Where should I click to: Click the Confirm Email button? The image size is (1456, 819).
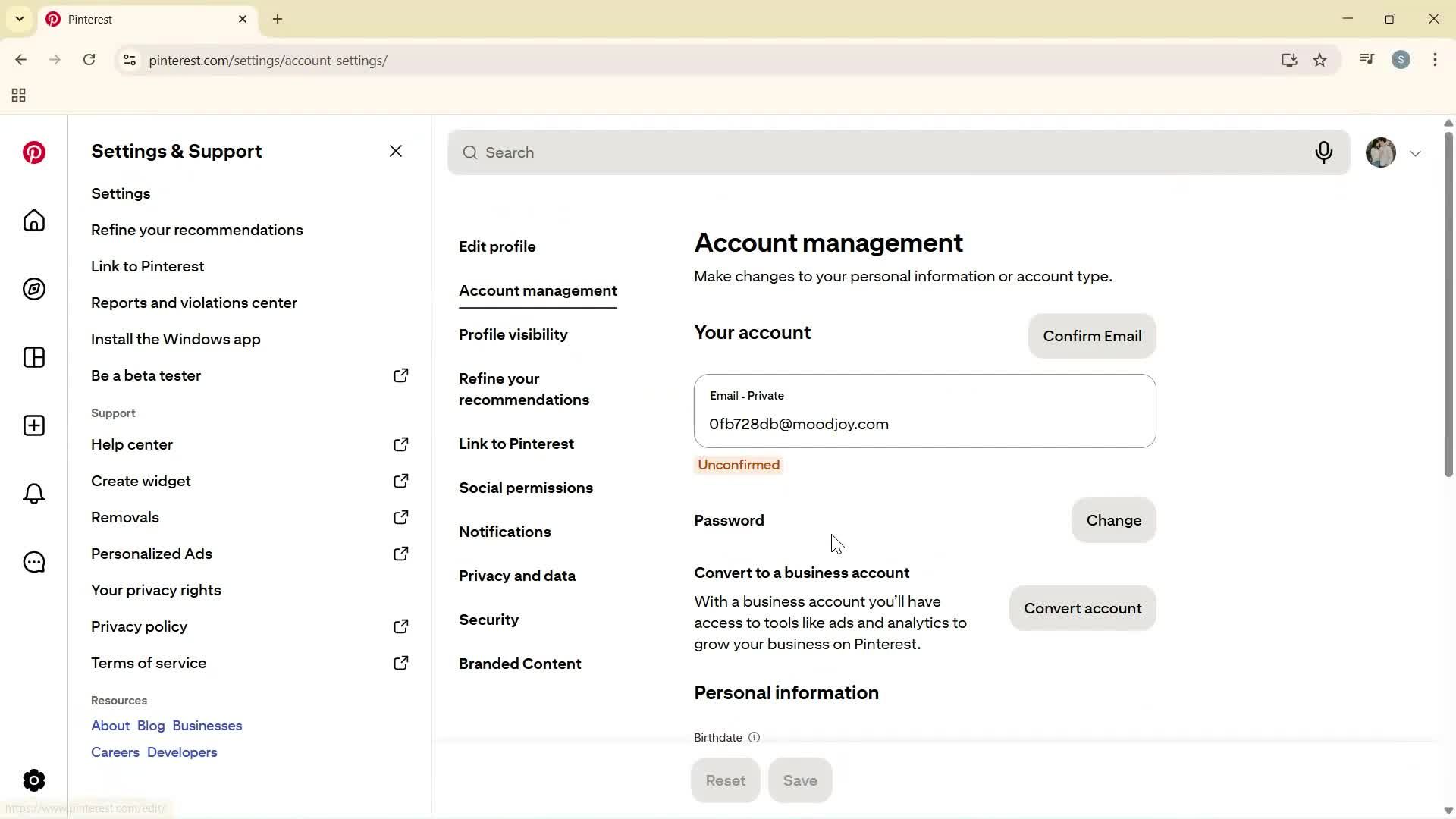pyautogui.click(x=1092, y=336)
